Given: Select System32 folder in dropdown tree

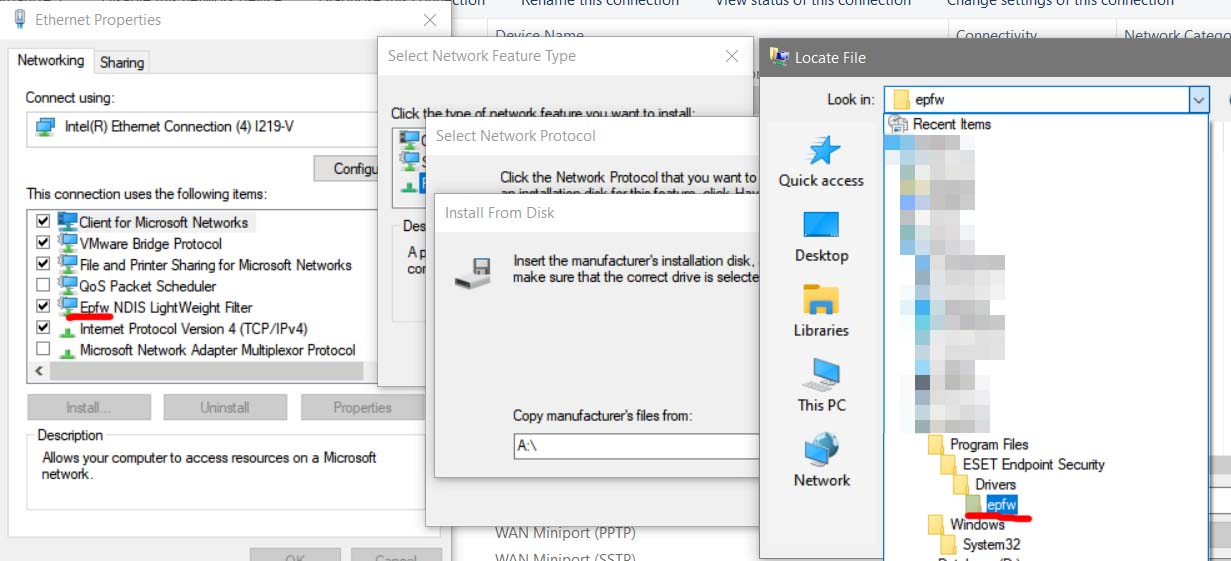Looking at the screenshot, I should click(991, 544).
